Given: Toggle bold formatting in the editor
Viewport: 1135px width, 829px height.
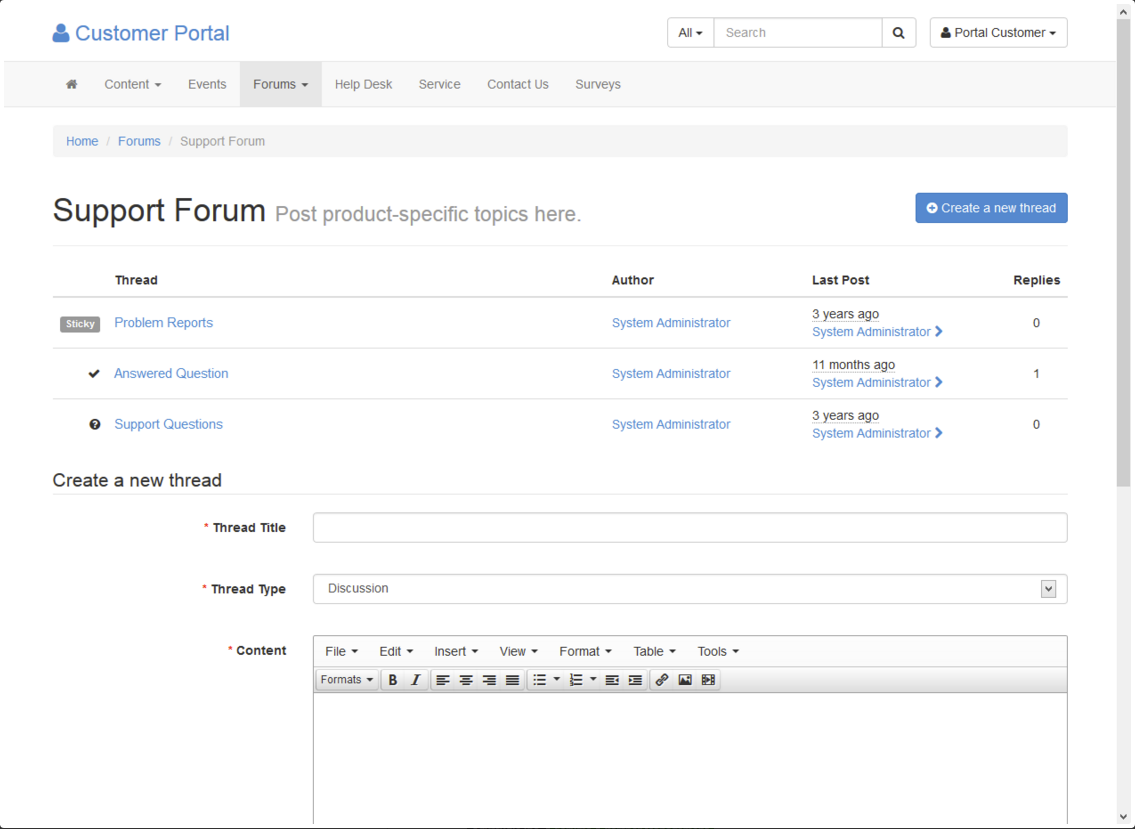Looking at the screenshot, I should click(x=393, y=680).
